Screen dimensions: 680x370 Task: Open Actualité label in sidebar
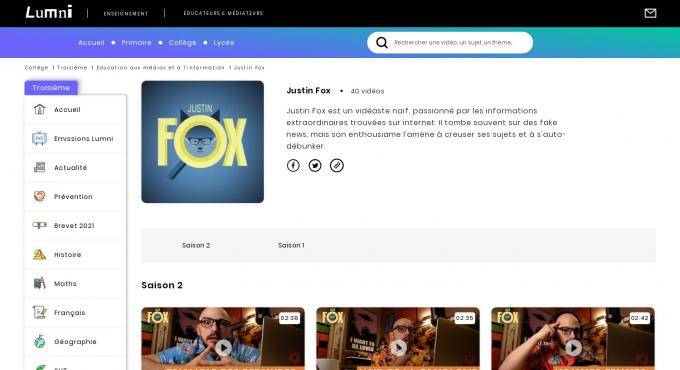71,167
